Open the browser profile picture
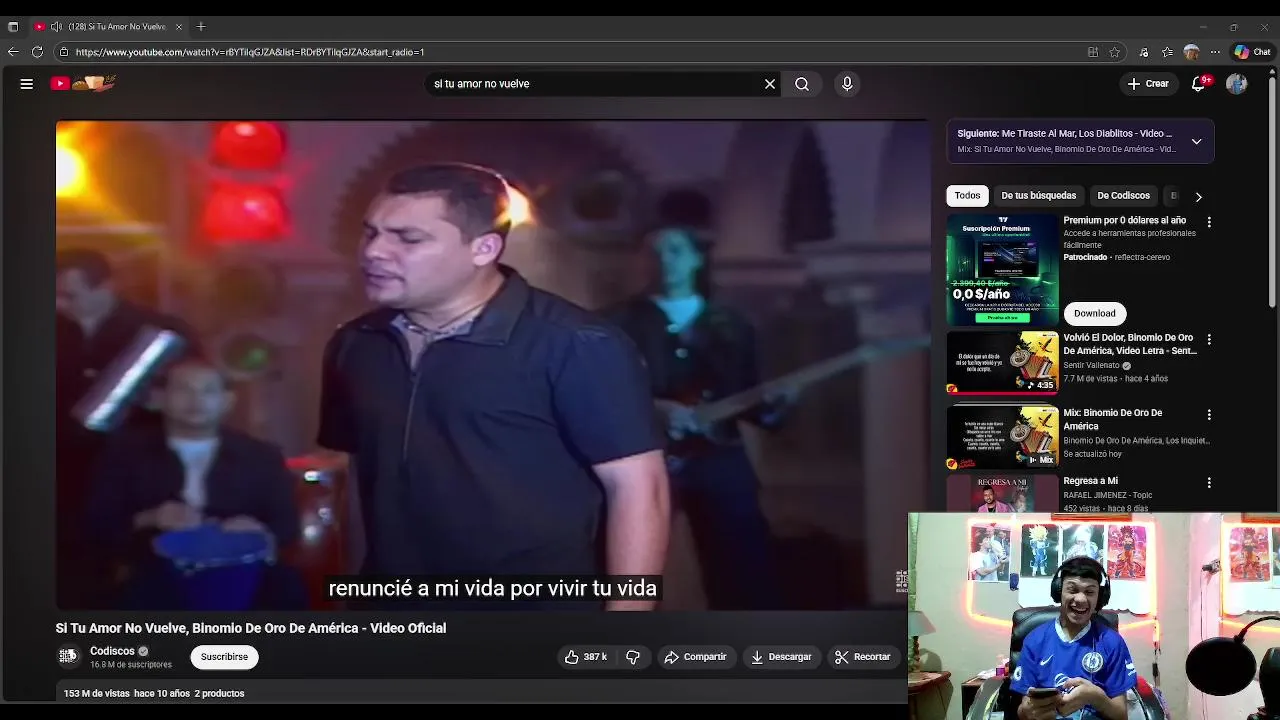This screenshot has width=1280, height=720. coord(1191,52)
